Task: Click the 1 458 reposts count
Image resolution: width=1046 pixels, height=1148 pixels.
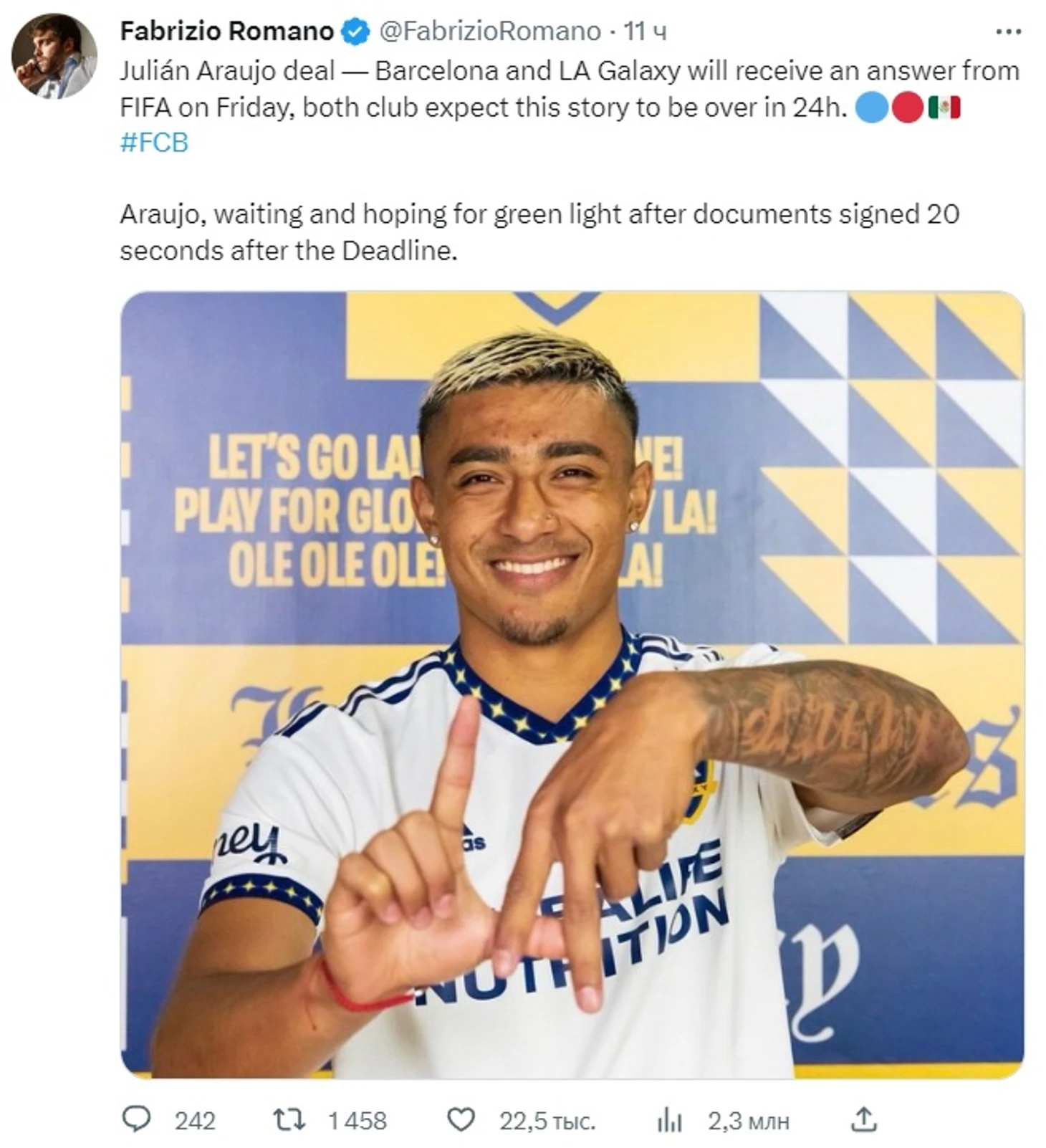Action: pos(357,1120)
